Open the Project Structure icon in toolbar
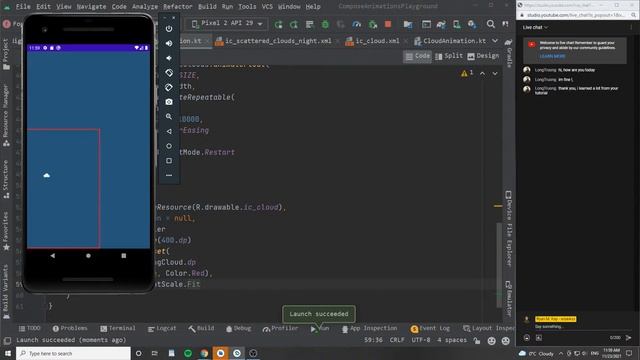640x360 pixels. (x=407, y=24)
